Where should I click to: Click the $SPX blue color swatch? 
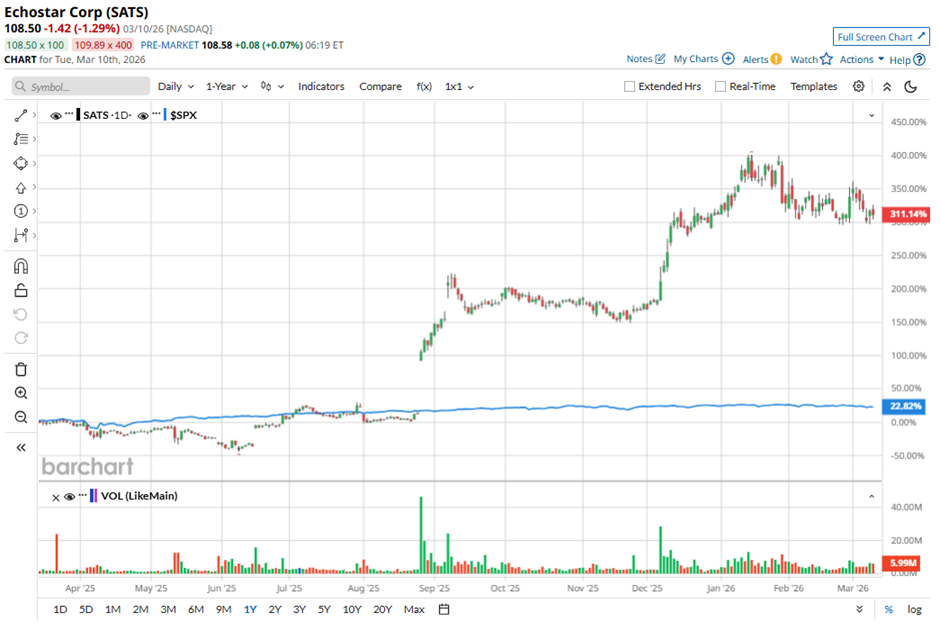coord(165,115)
